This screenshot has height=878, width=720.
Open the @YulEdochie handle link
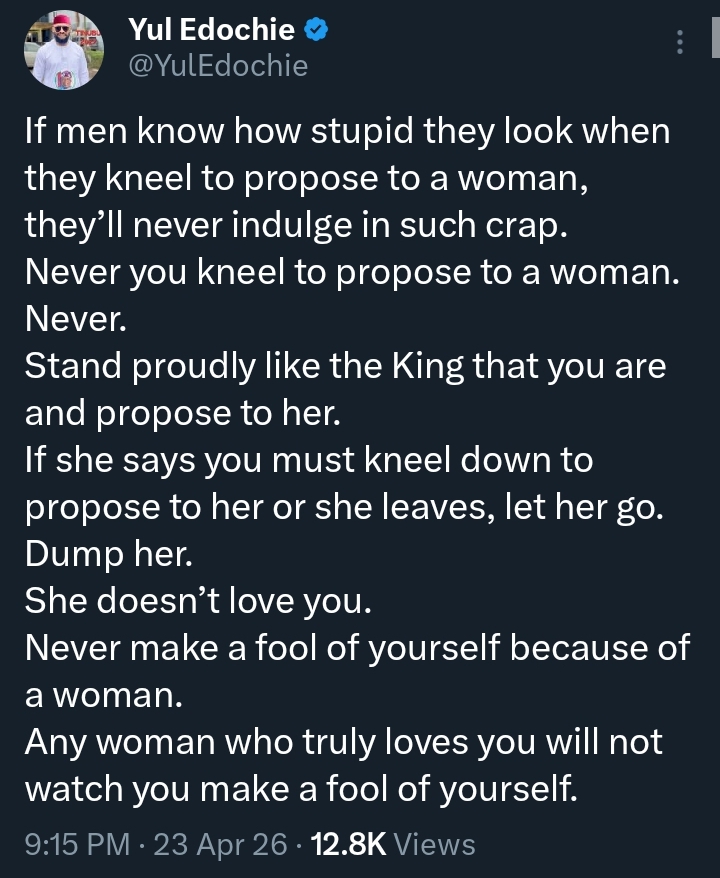pyautogui.click(x=219, y=66)
